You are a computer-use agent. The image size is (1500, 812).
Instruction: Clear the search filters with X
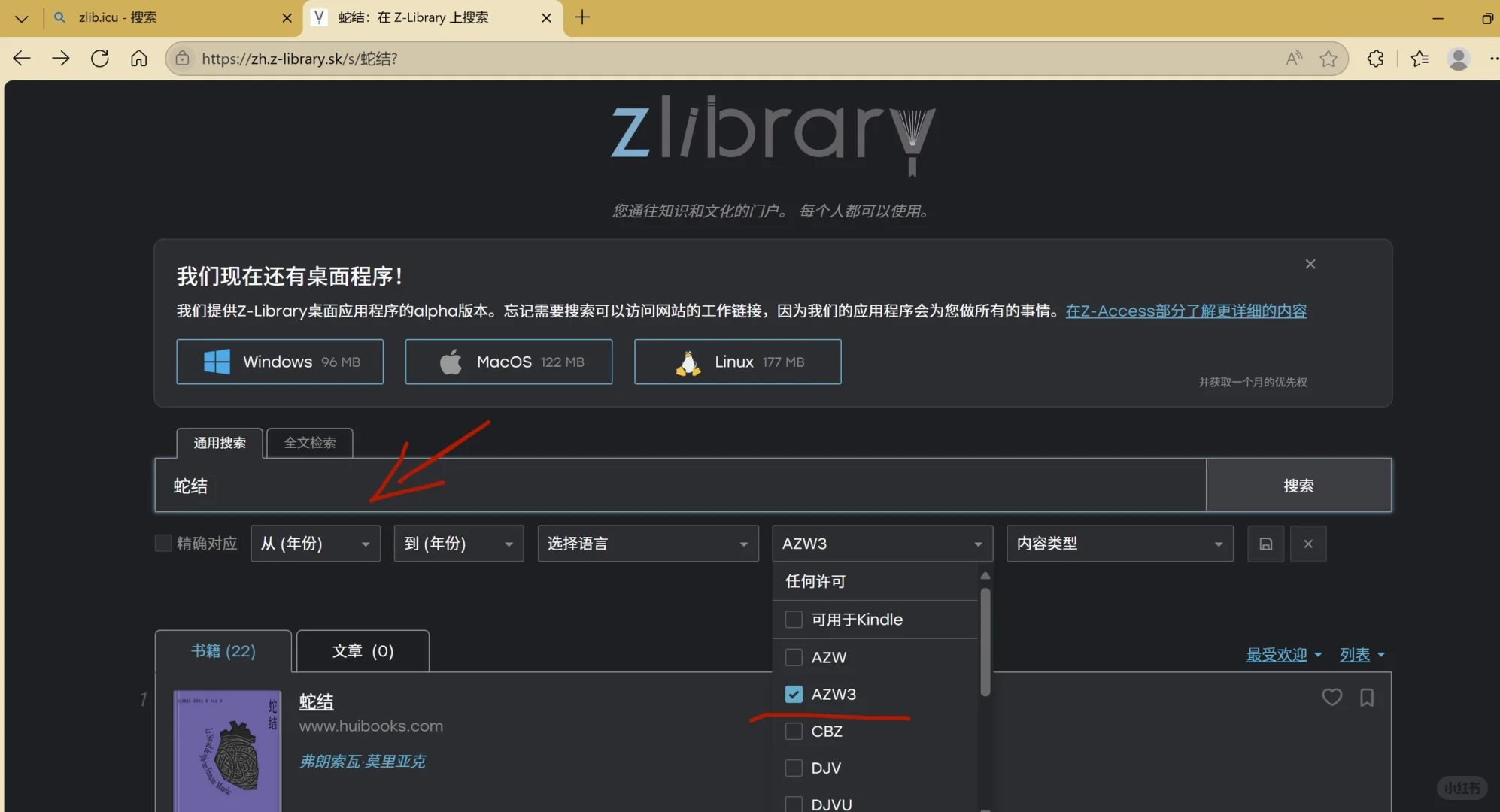point(1308,544)
